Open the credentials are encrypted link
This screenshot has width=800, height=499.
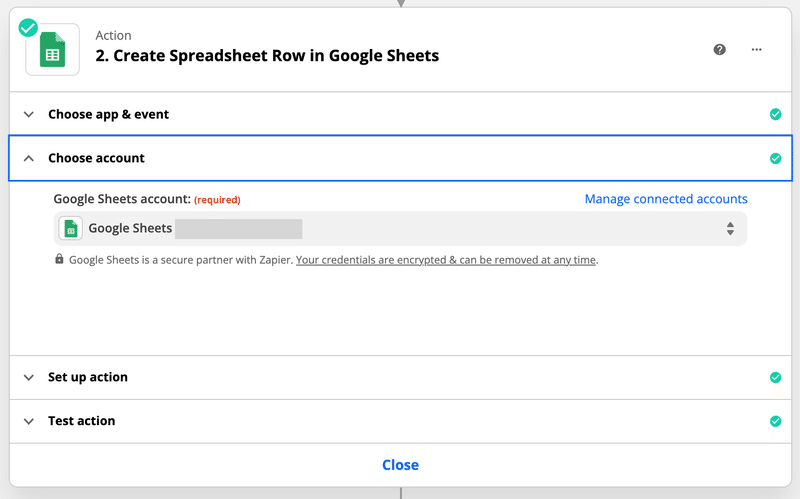[x=445, y=260]
